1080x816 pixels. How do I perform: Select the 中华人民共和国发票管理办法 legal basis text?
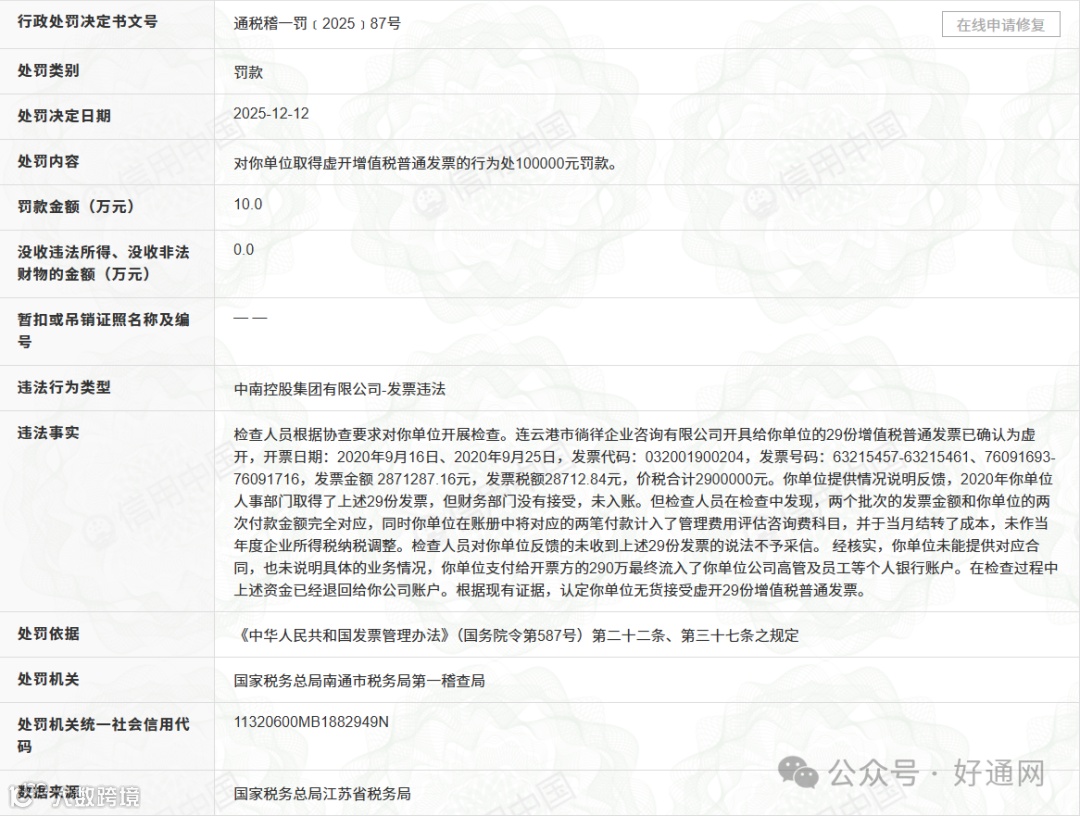coord(517,636)
